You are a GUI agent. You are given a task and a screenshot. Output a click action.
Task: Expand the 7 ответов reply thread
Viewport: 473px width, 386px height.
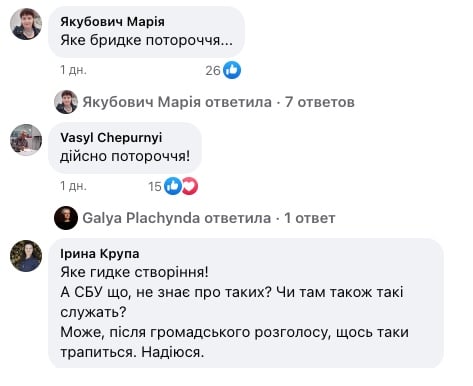(320, 102)
